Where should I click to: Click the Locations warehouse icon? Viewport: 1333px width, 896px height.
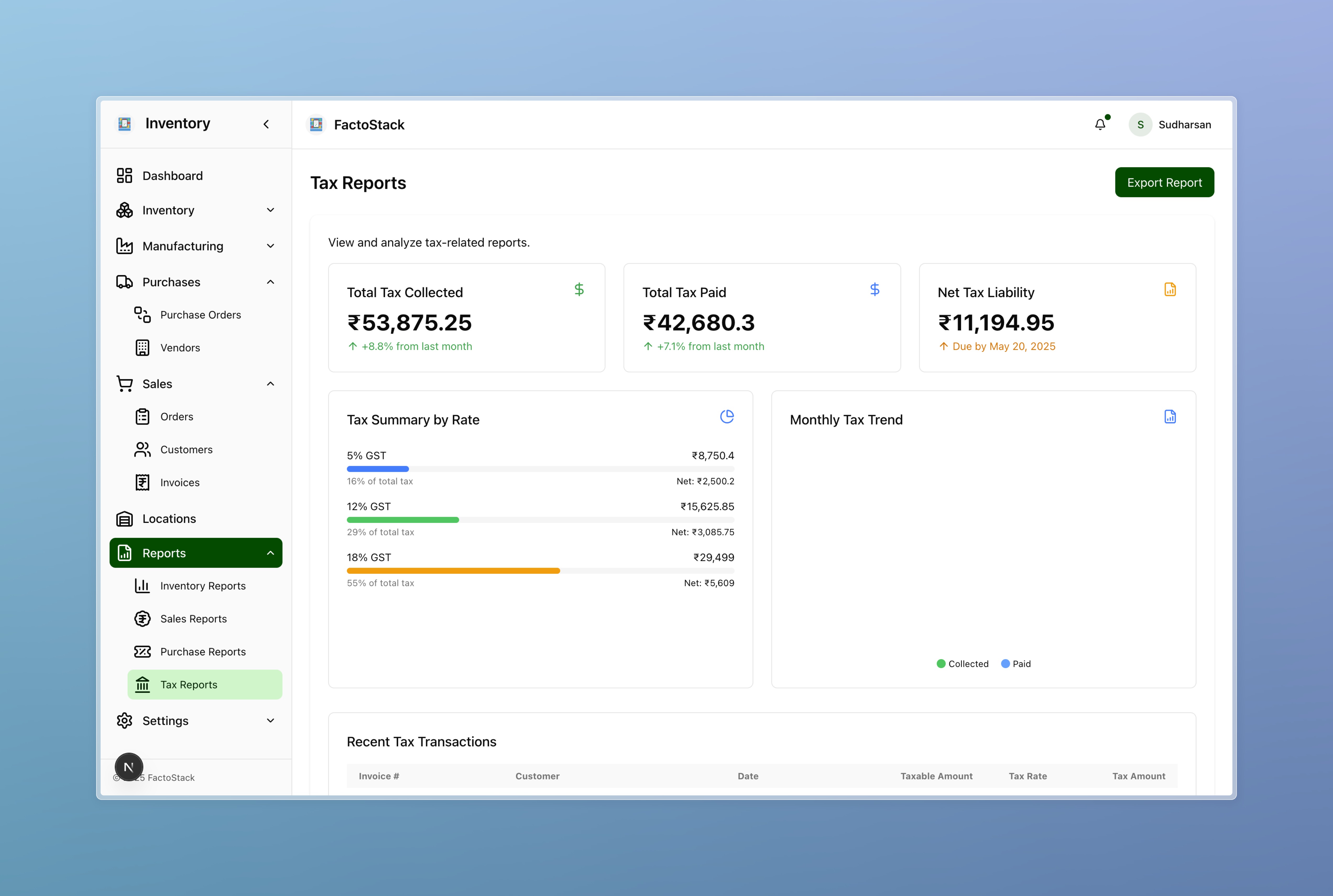pos(124,519)
